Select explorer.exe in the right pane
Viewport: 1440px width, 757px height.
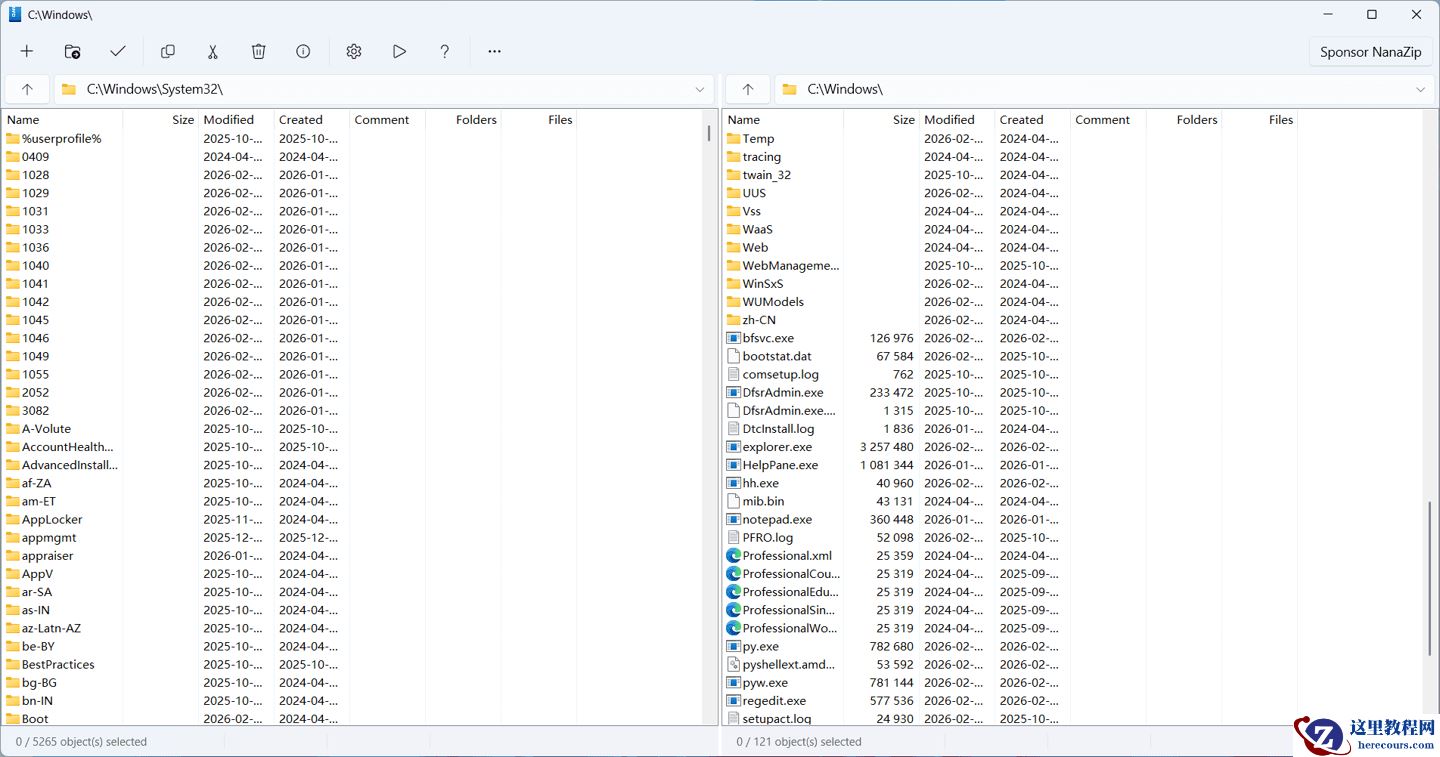(x=777, y=447)
